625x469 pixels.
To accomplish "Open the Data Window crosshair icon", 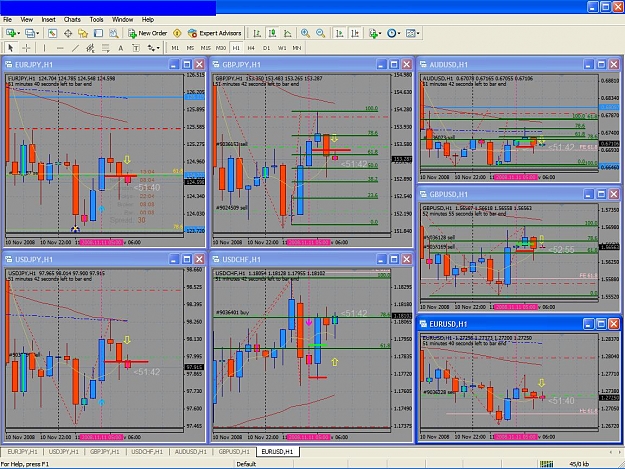I will click(x=68, y=33).
